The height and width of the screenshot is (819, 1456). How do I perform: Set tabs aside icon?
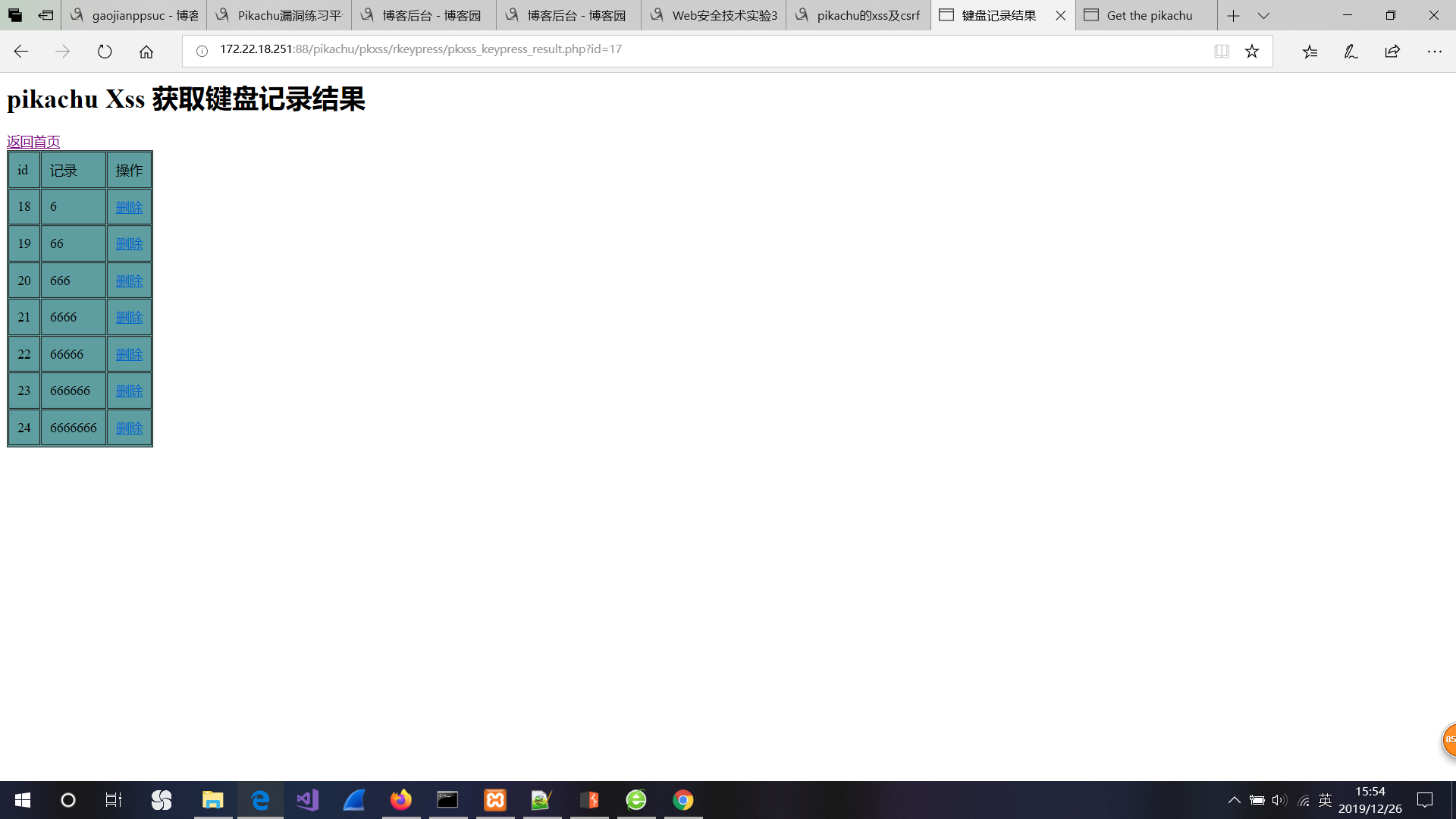point(45,15)
